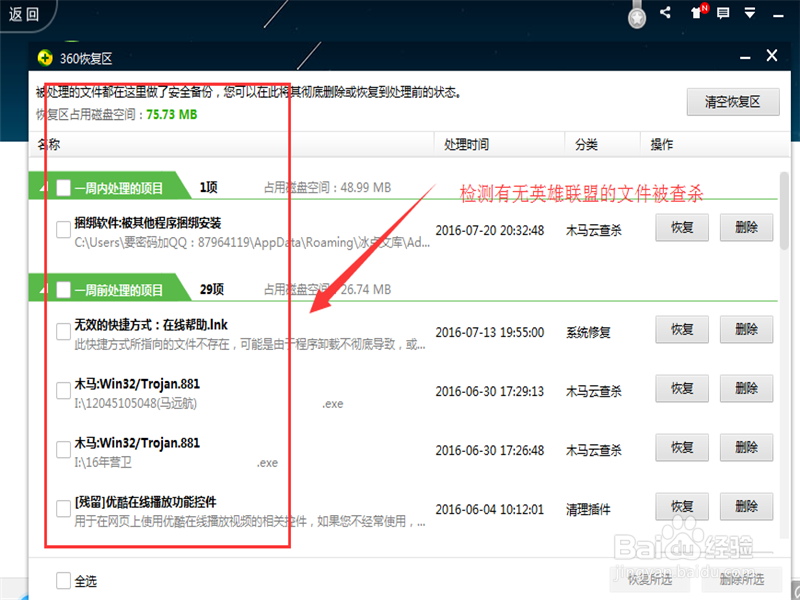Restore the Trojan item processed at 17:29:13
The width and height of the screenshot is (800, 600).
(682, 389)
